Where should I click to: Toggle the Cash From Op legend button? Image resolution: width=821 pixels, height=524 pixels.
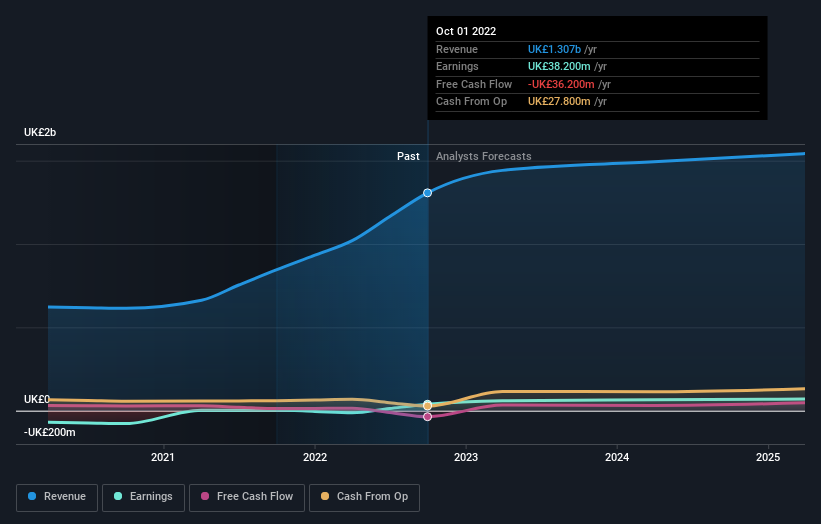(364, 497)
